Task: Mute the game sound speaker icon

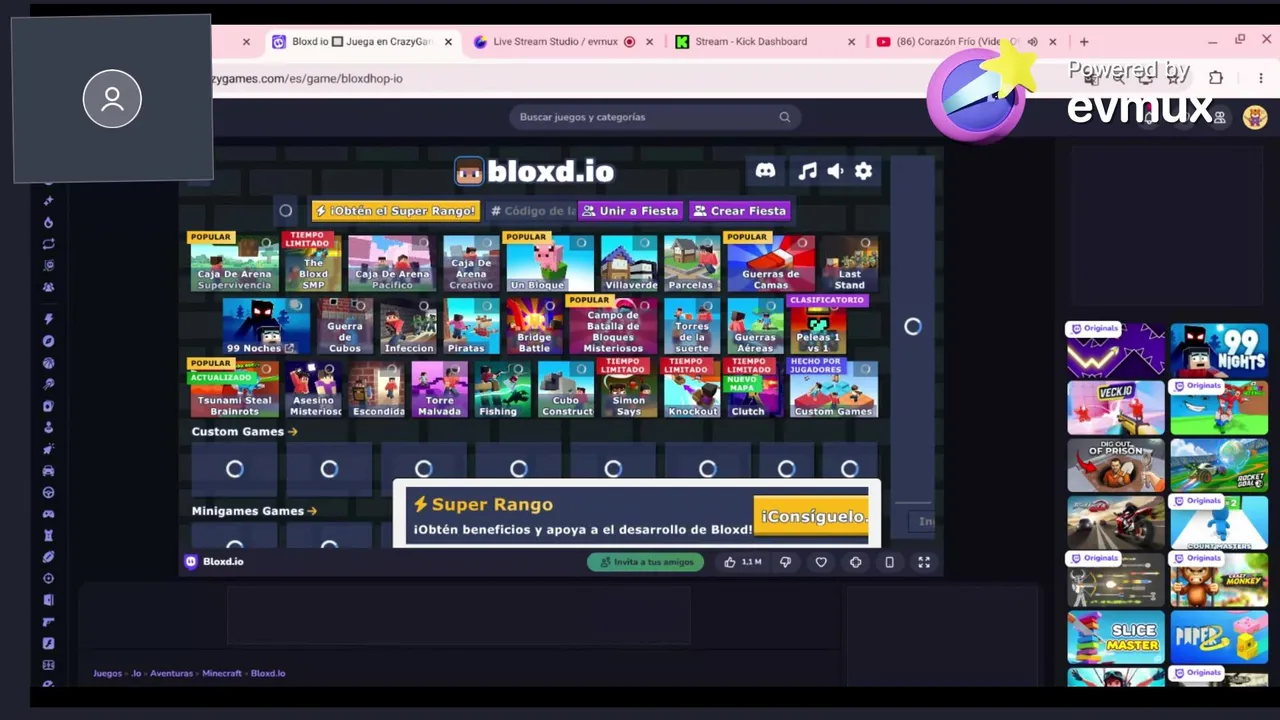Action: [835, 171]
